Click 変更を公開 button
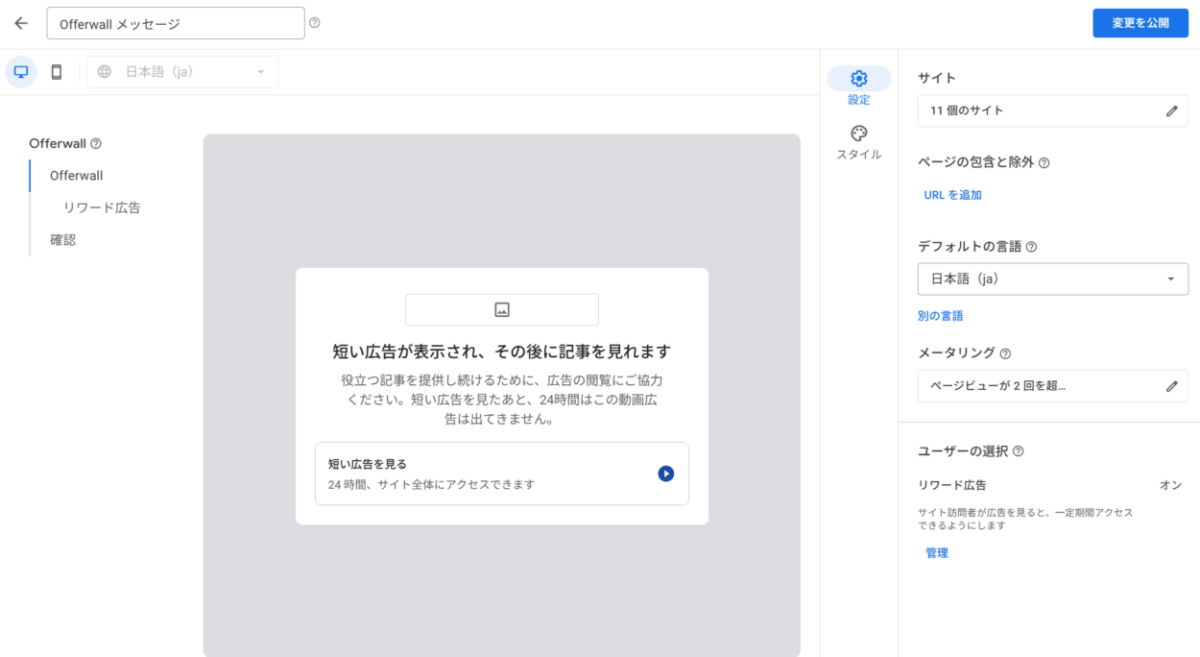 pos(1140,23)
